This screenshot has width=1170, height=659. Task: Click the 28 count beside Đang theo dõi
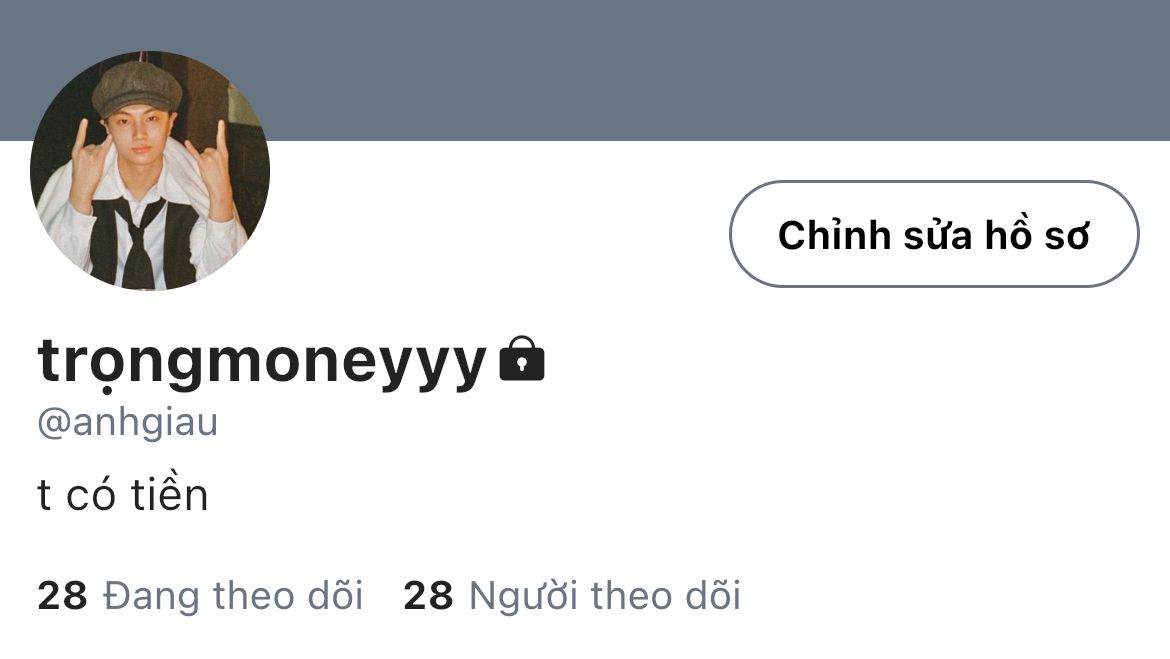pyautogui.click(x=63, y=596)
